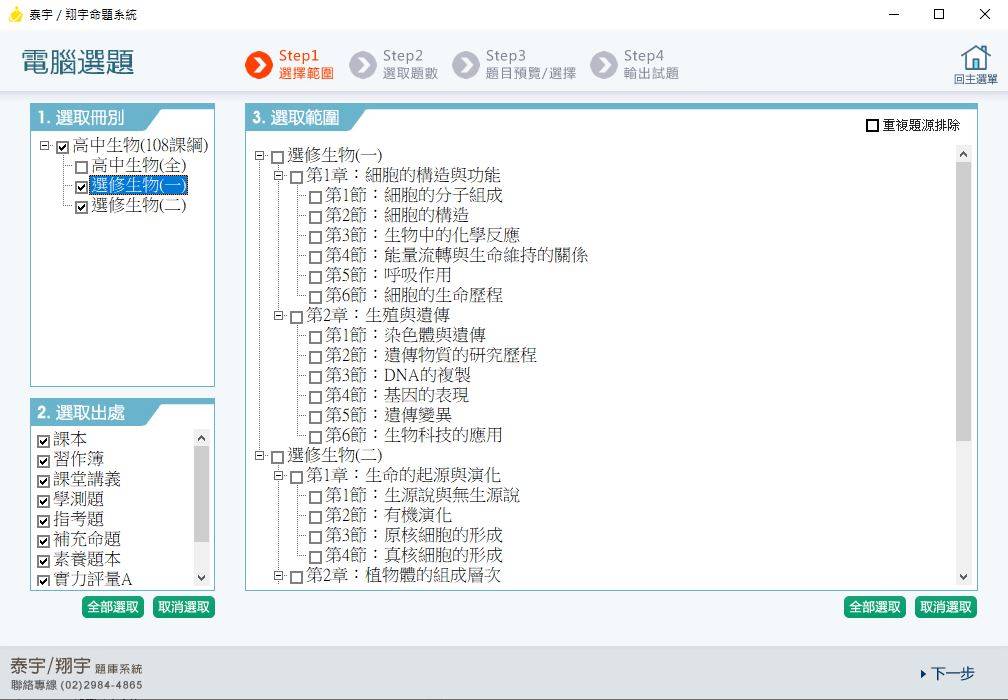
Task: Uncheck the 課本 source checkbox
Action: click(44, 441)
